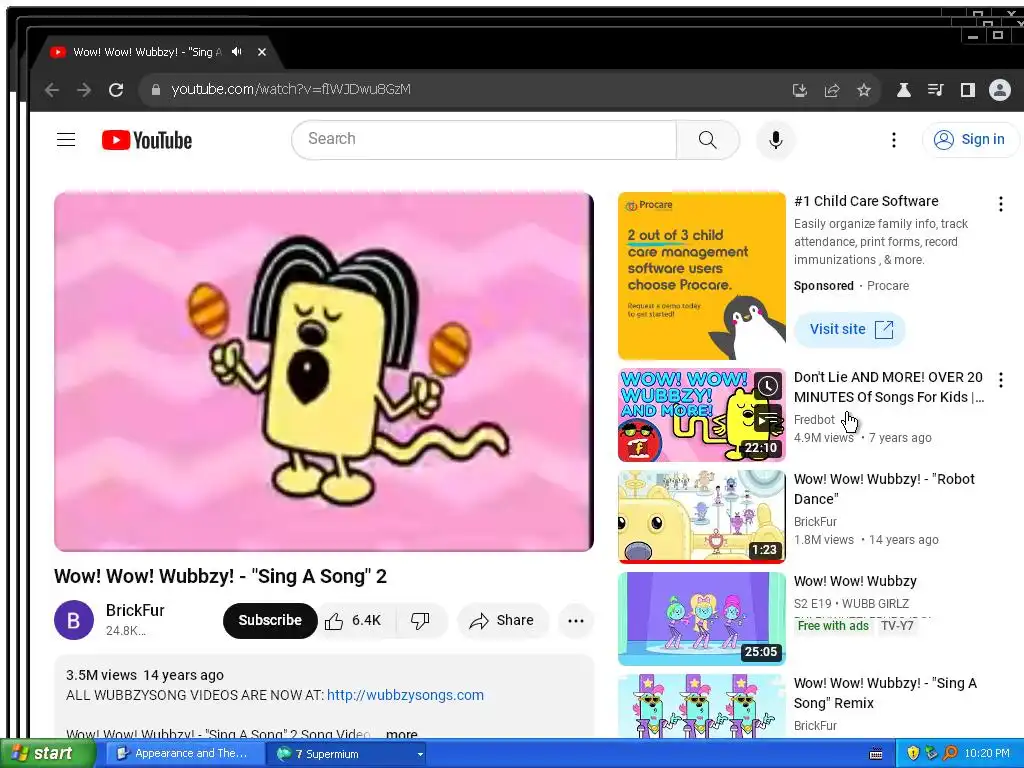Viewport: 1024px width, 768px height.
Task: Open options menu for Procare ad
Action: point(1000,204)
